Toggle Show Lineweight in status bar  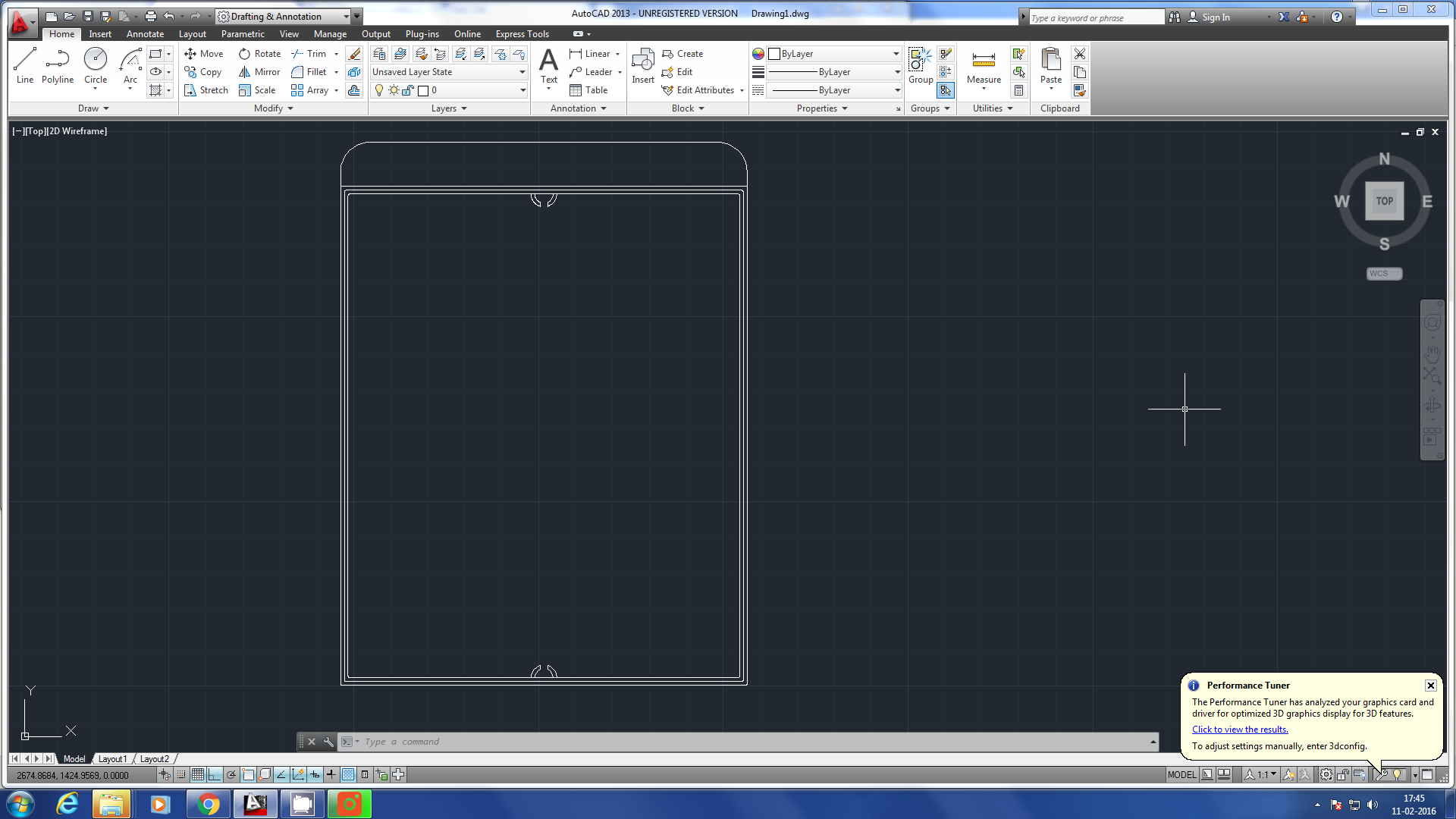[x=331, y=775]
